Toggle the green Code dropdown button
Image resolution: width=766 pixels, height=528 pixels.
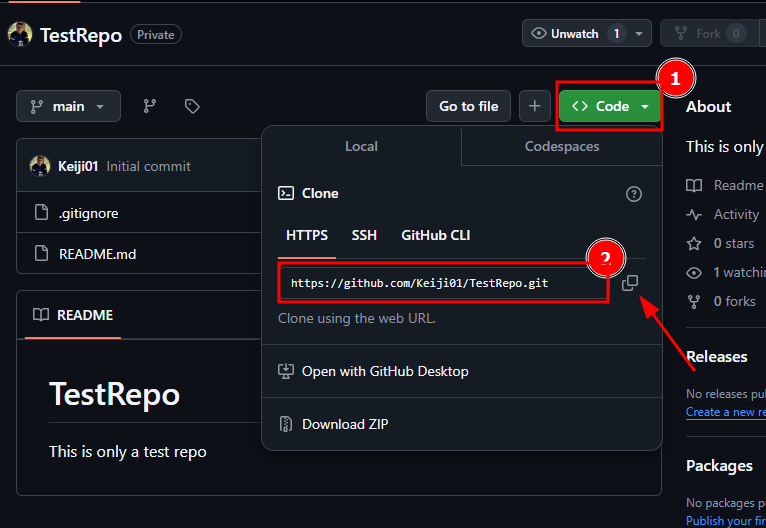pos(610,106)
